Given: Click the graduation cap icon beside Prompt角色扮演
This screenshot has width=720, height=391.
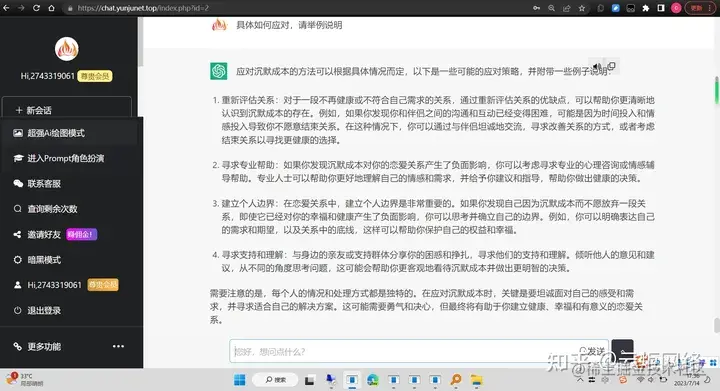Looking at the screenshot, I should click(18, 158).
